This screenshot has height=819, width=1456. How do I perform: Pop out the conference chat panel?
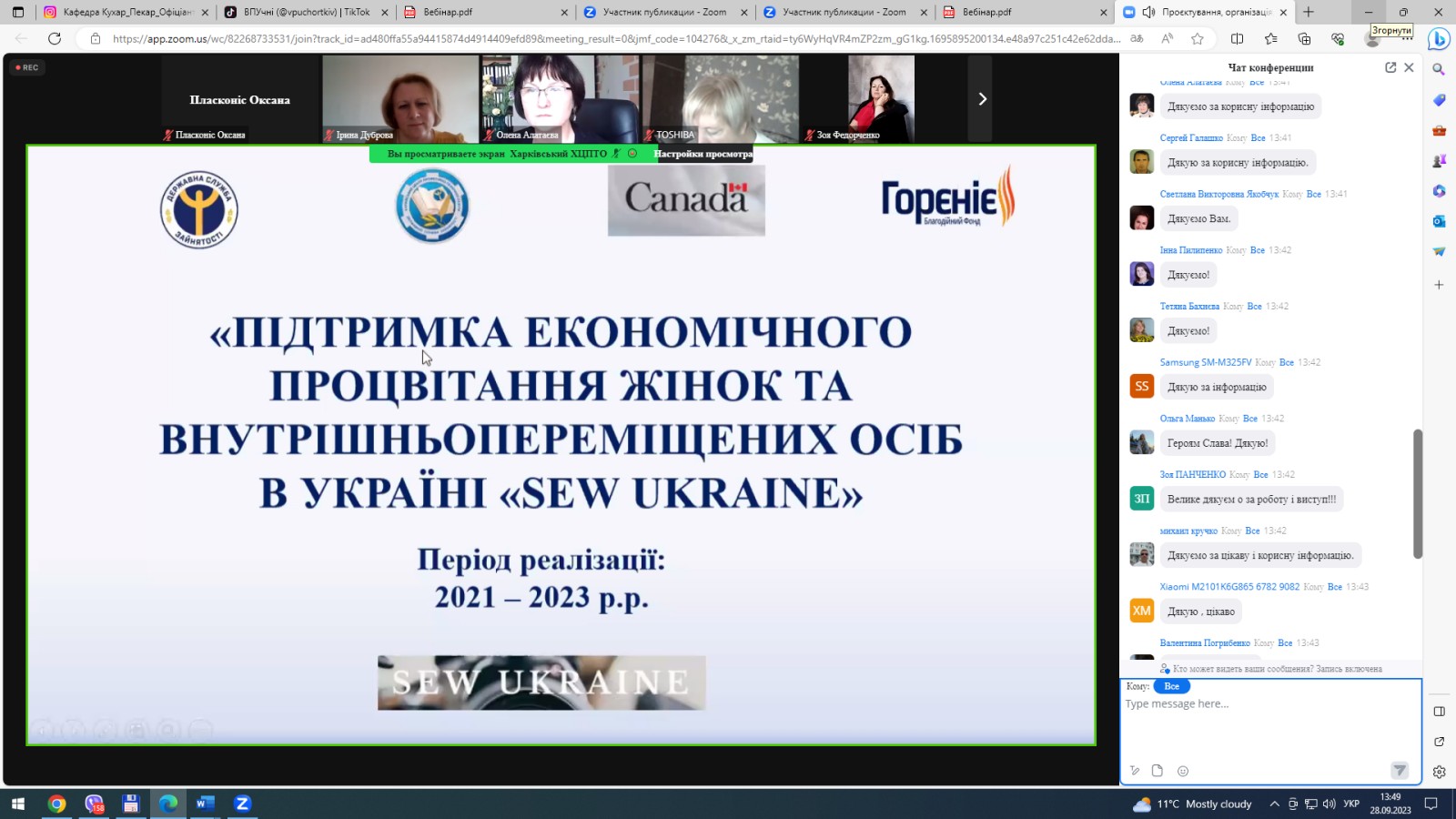[1390, 67]
